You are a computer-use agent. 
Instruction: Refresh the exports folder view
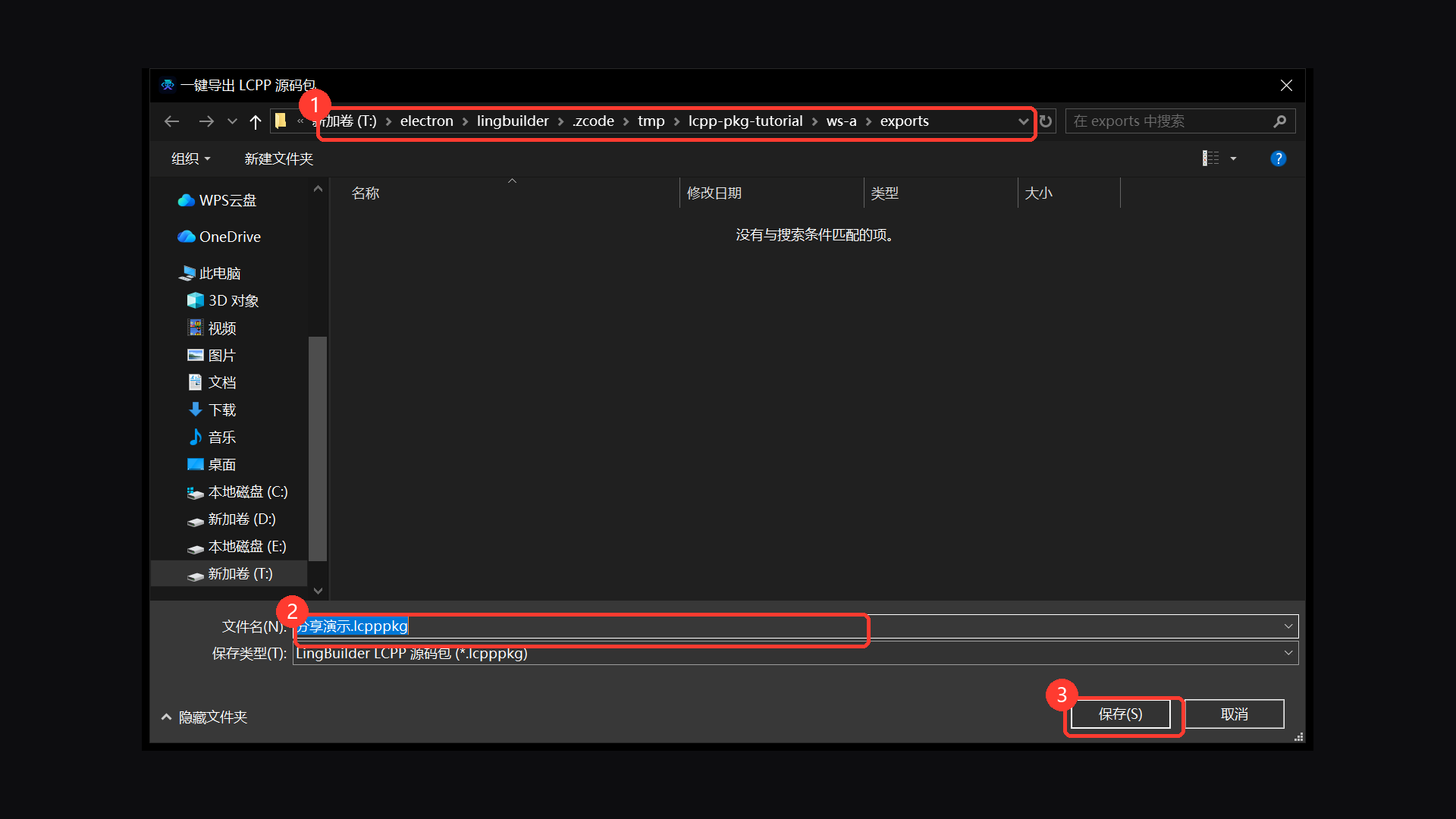click(x=1046, y=121)
